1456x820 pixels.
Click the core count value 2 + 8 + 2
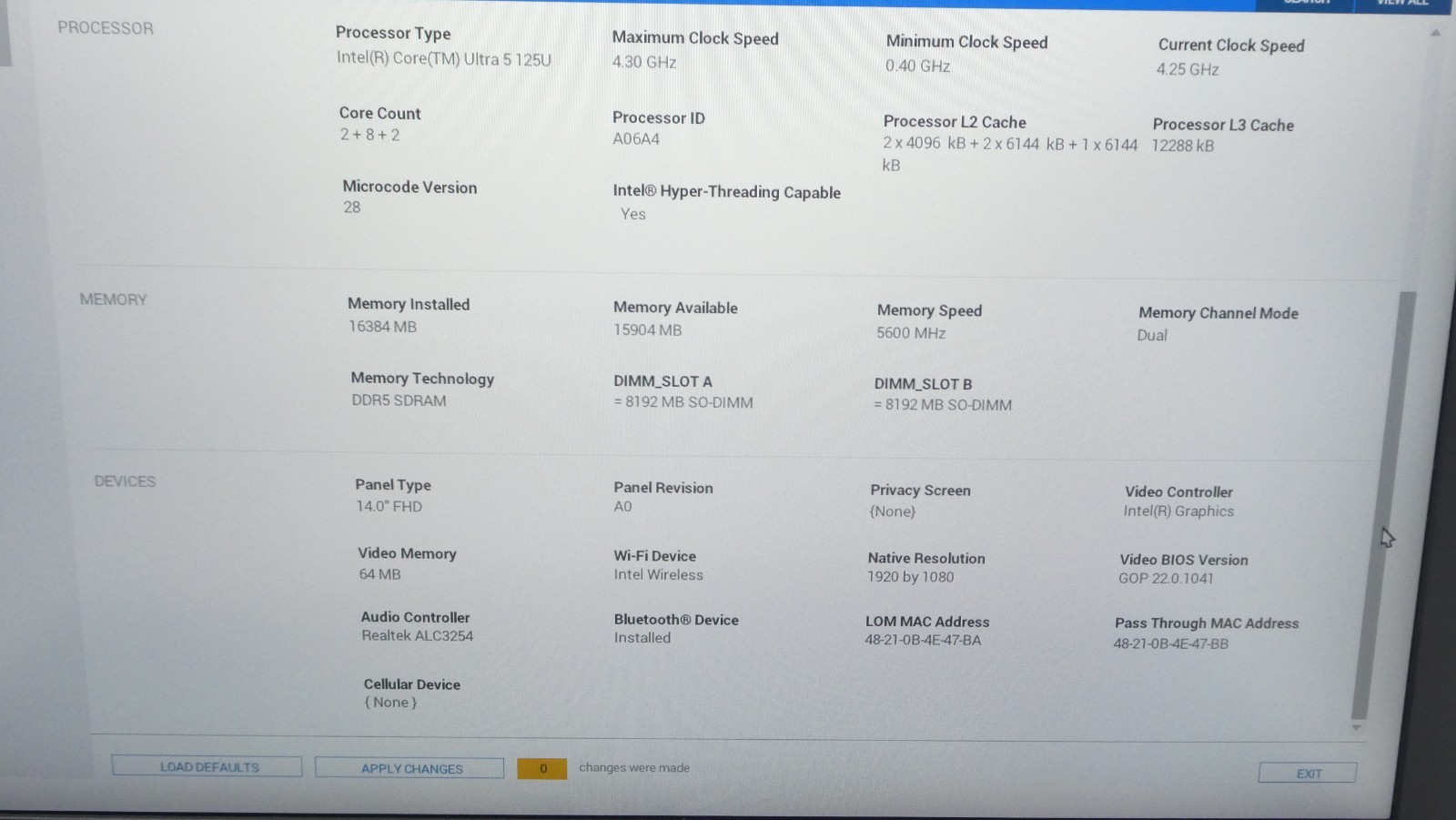370,135
